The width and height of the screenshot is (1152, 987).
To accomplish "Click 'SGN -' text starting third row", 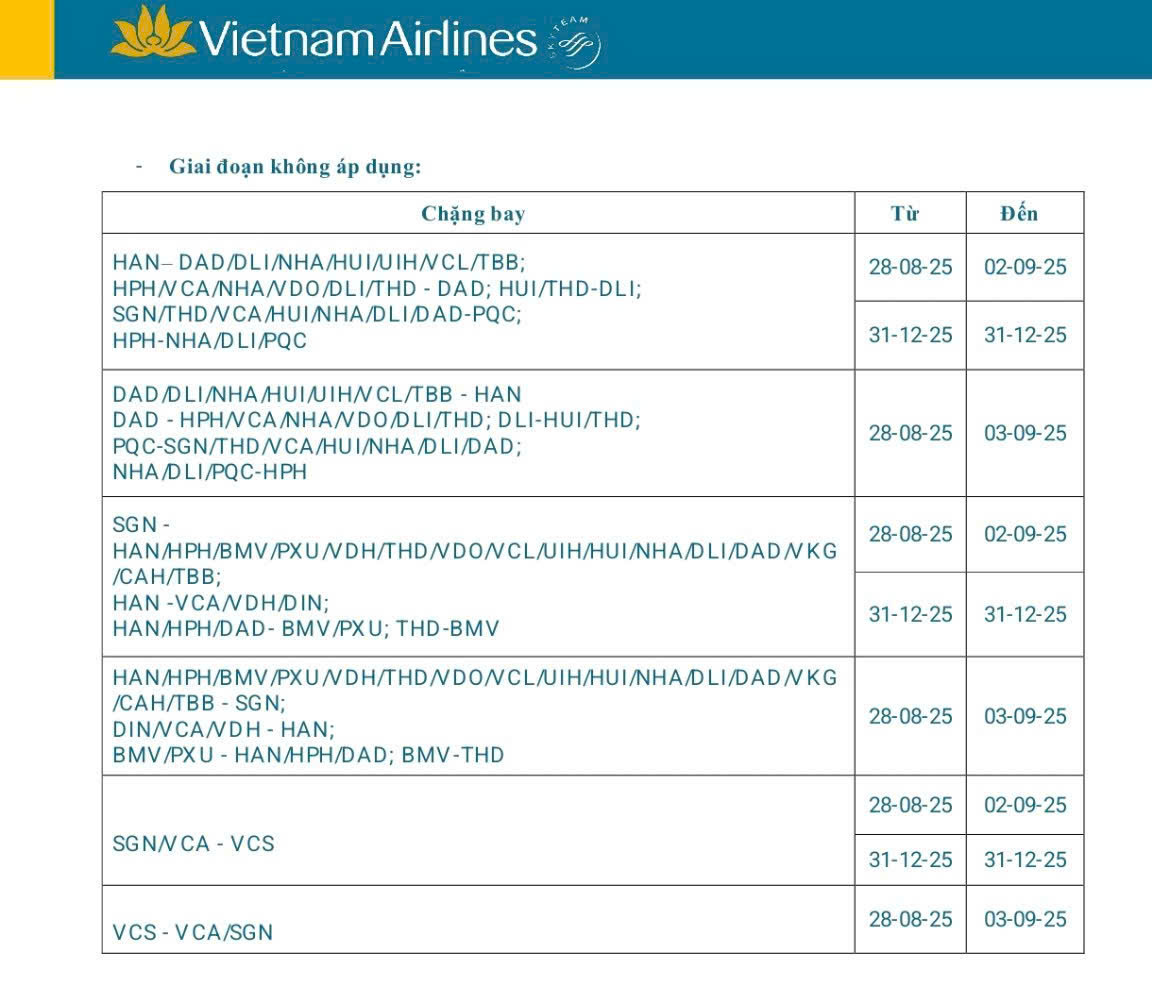I will click(141, 524).
